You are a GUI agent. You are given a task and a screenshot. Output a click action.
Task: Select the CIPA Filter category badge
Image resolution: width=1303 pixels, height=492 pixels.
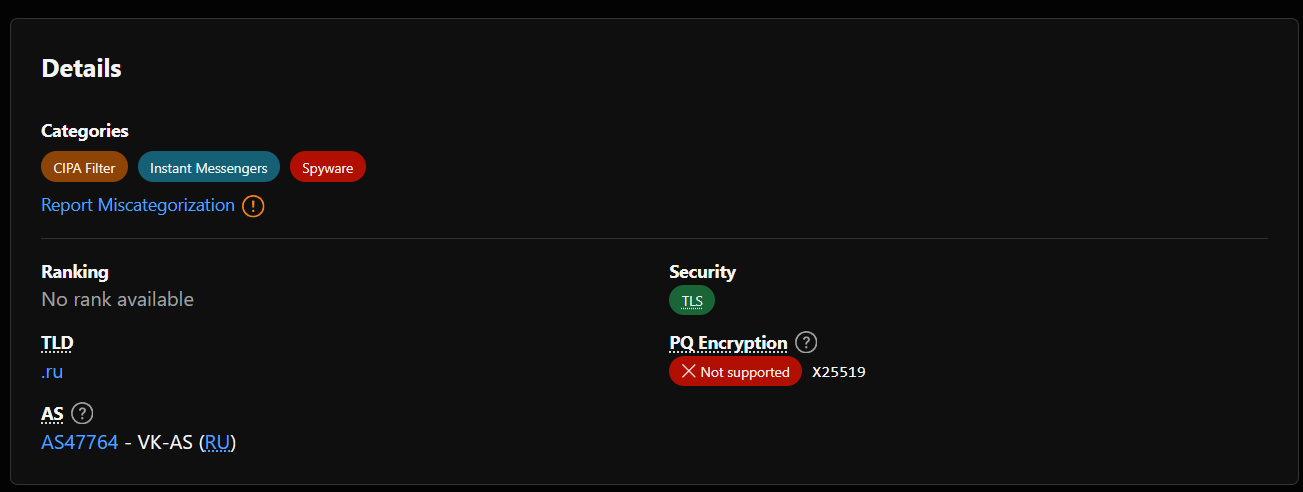(84, 168)
